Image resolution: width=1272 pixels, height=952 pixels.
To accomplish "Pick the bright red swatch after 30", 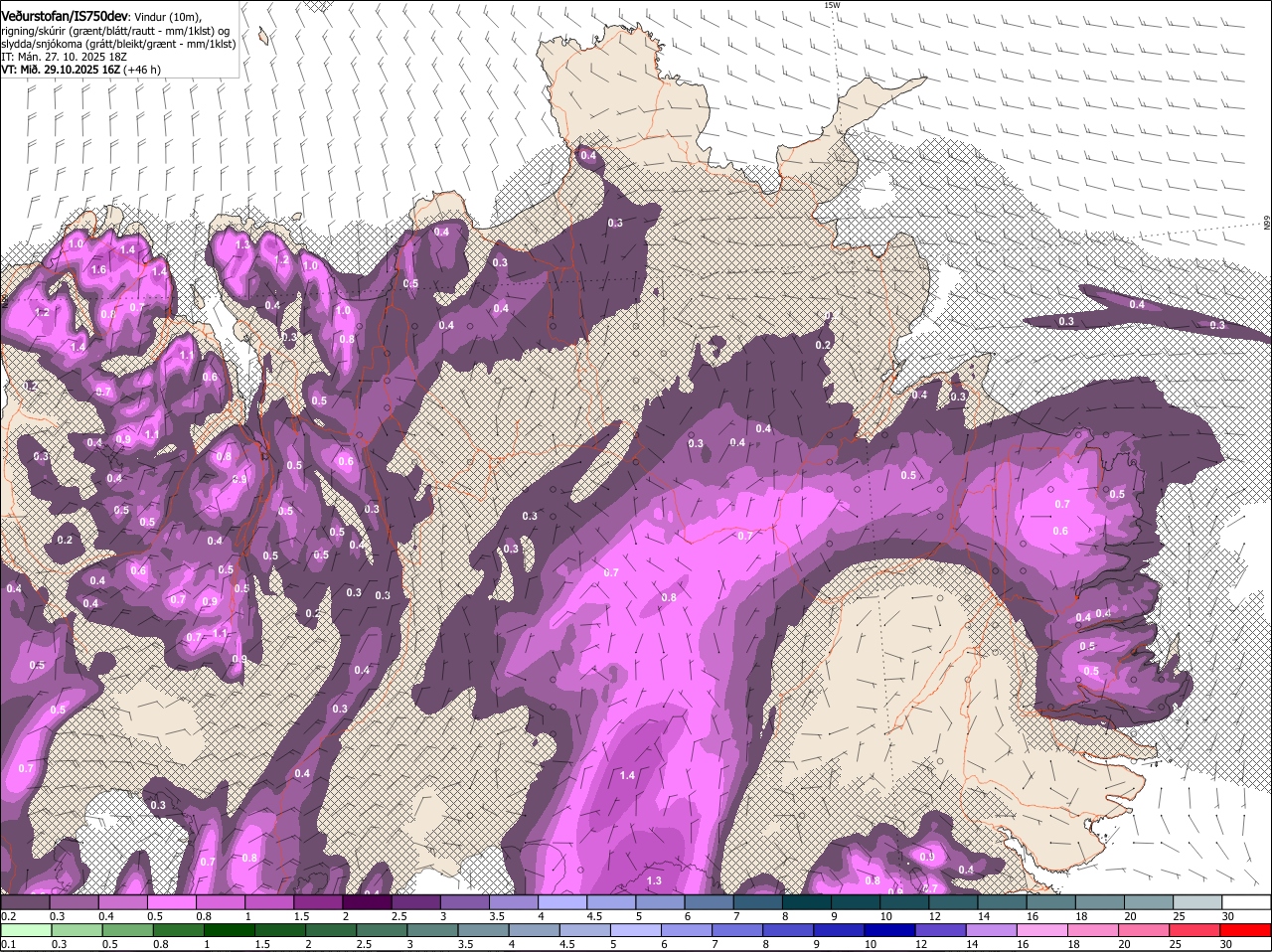I will pos(1246,930).
